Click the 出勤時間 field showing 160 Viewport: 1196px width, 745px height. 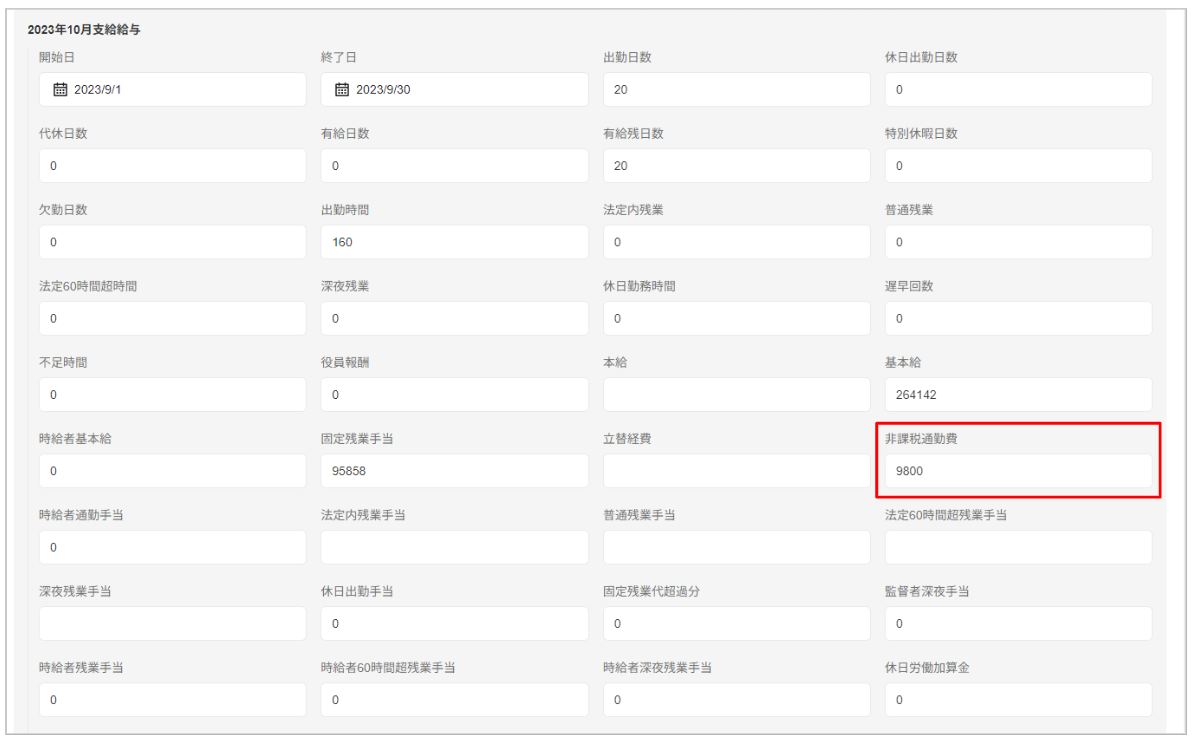click(454, 242)
